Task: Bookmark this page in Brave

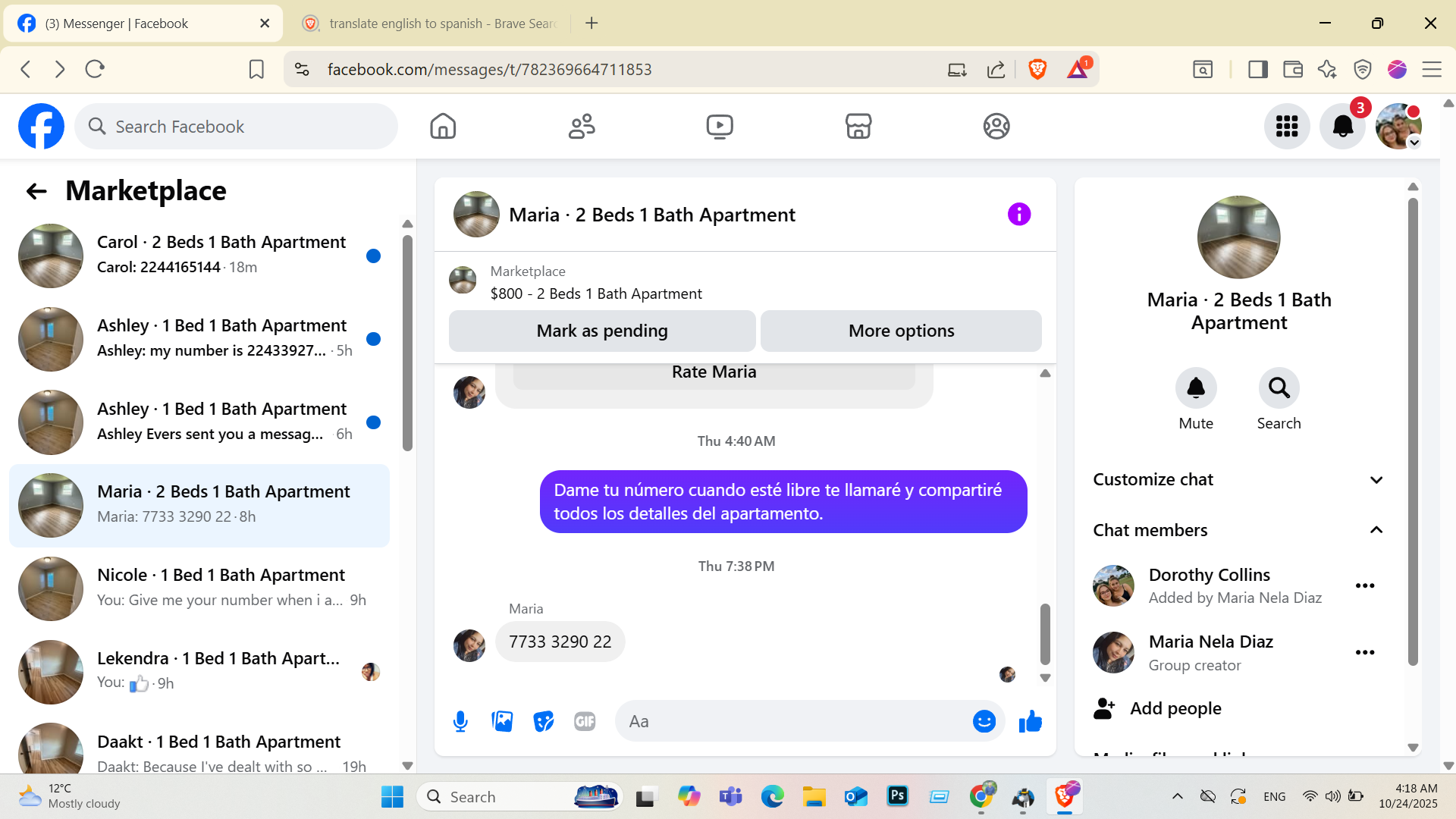Action: pyautogui.click(x=256, y=70)
